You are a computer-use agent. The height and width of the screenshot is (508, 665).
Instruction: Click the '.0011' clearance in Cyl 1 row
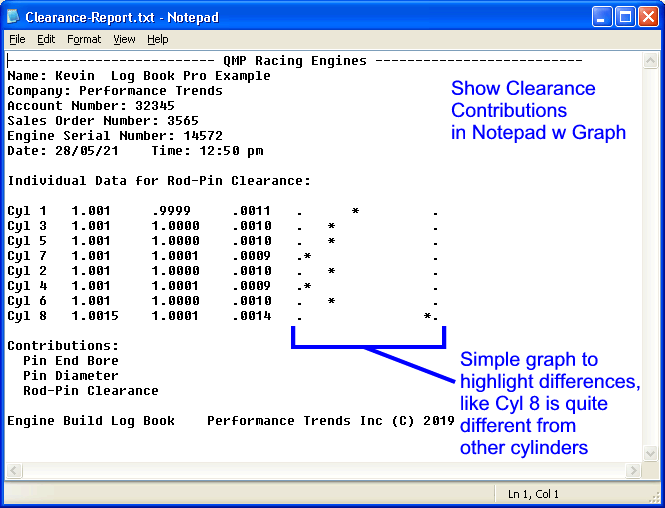point(251,211)
